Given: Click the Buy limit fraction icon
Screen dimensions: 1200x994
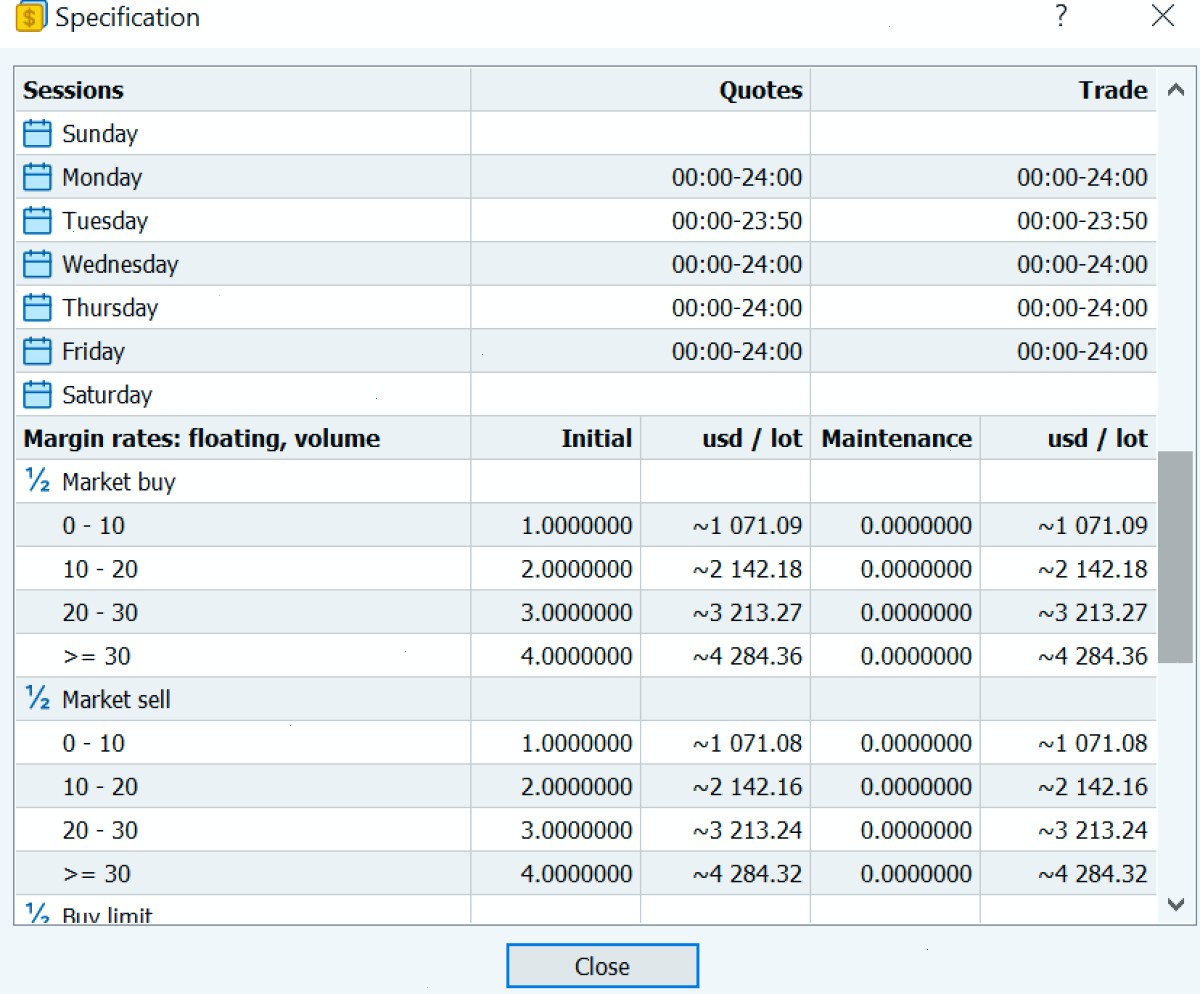Looking at the screenshot, I should pyautogui.click(x=37, y=913).
